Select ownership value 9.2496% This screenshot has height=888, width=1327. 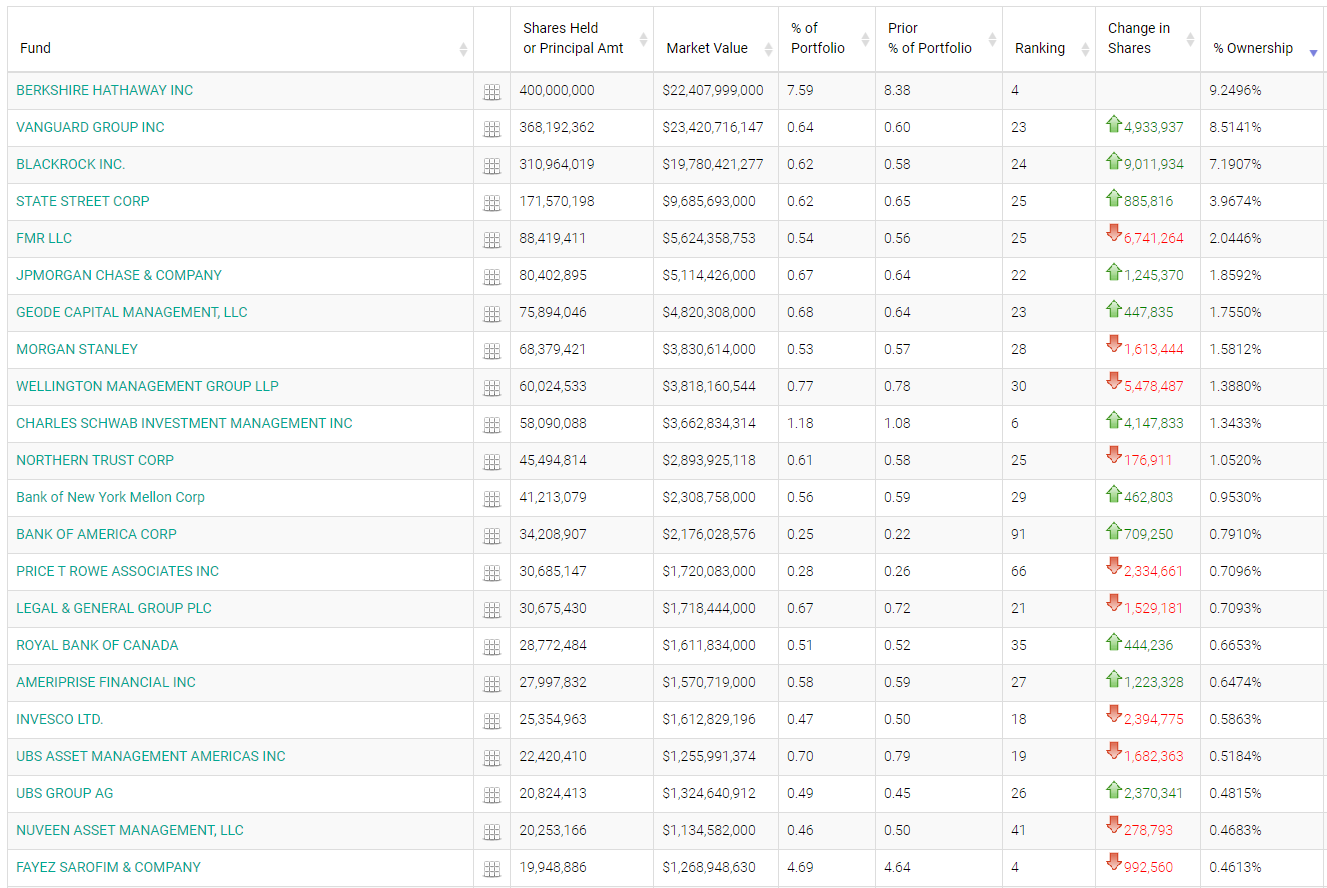coord(1235,90)
